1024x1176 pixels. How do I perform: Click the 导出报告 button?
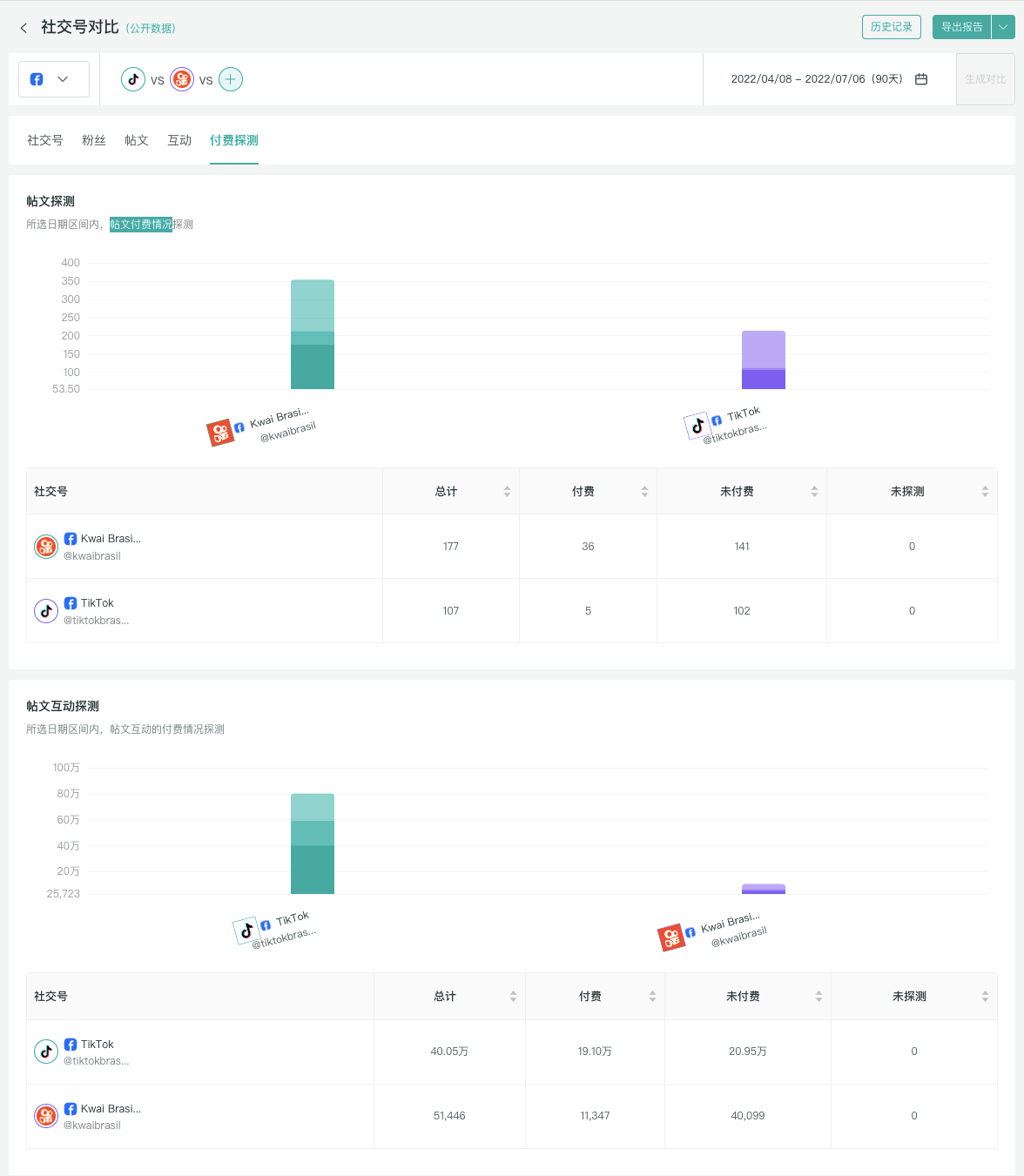961,27
